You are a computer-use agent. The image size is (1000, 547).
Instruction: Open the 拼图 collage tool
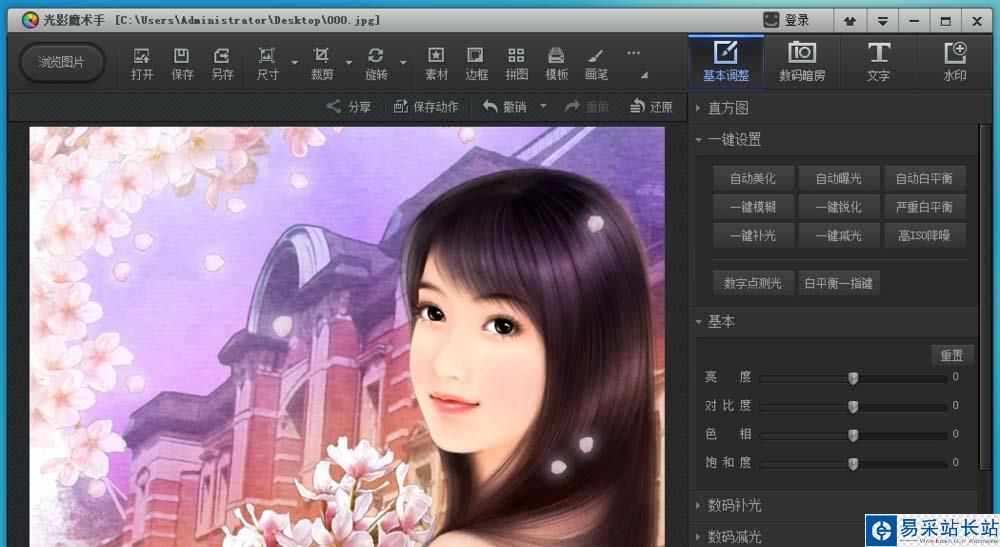tap(517, 64)
